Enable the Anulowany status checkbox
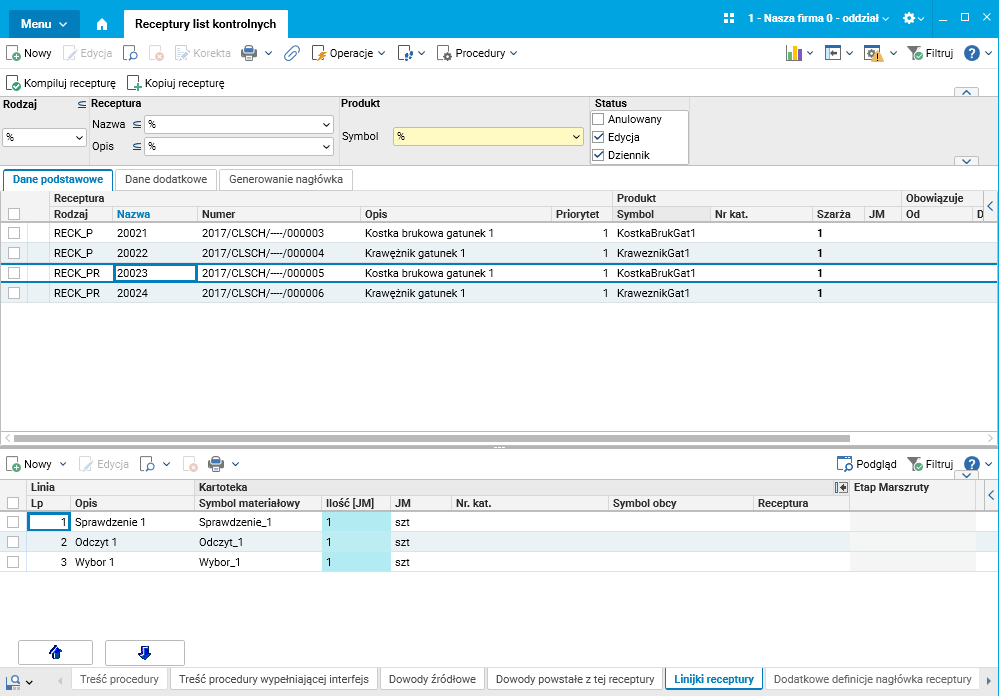The height and width of the screenshot is (696, 999). pyautogui.click(x=599, y=119)
